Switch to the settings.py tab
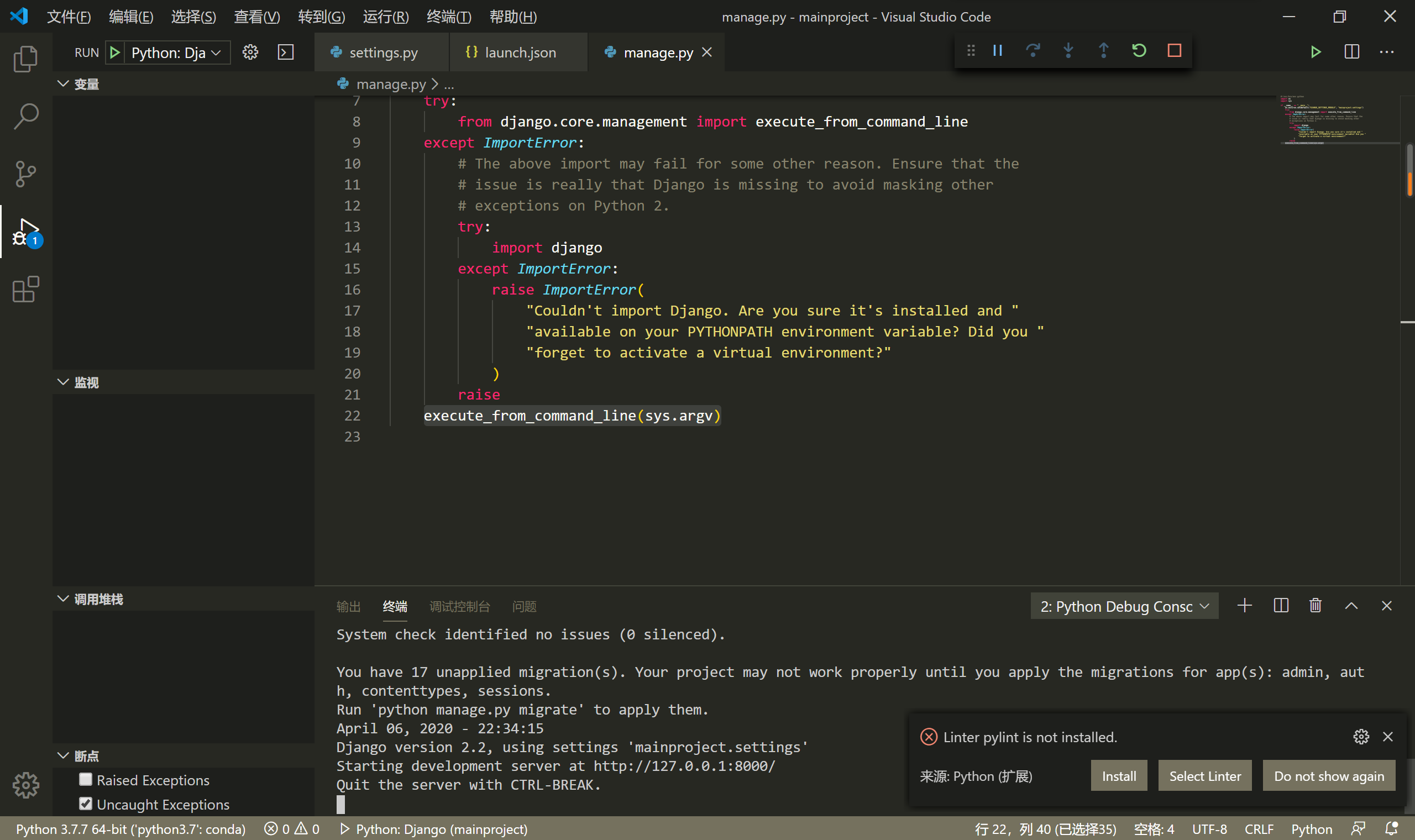1415x840 pixels. [x=383, y=53]
